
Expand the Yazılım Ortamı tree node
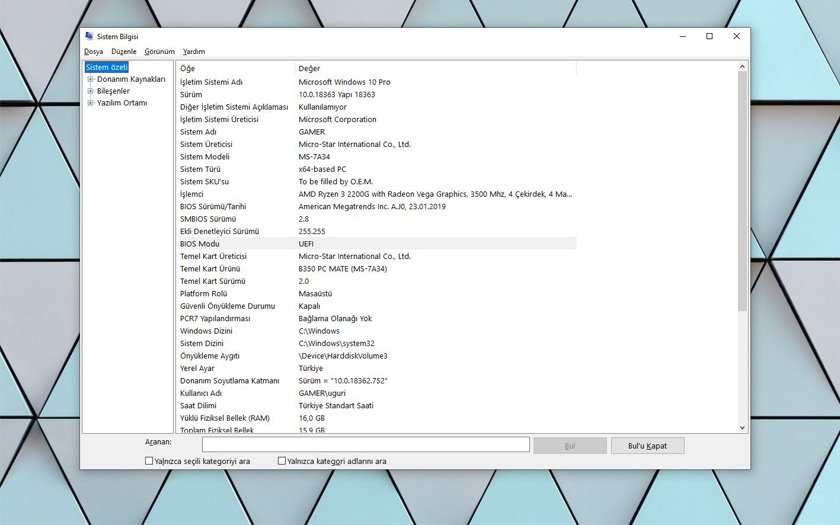click(x=90, y=103)
